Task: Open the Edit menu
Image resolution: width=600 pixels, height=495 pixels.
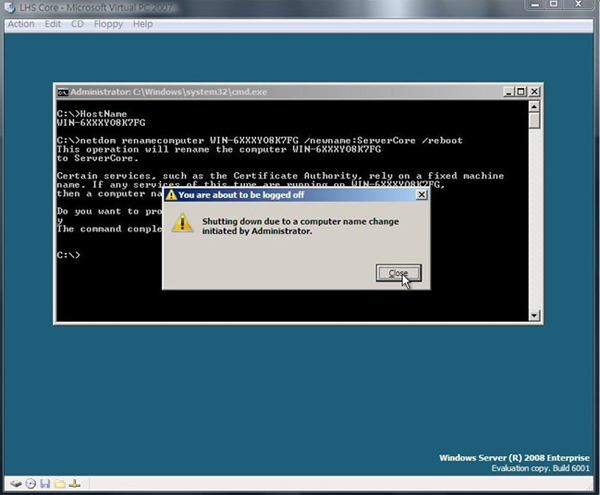Action: 52,23
